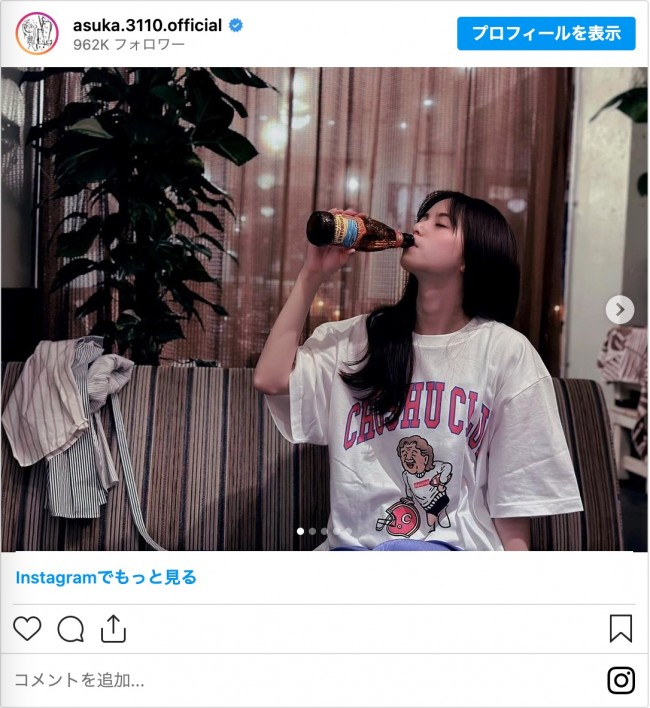Image resolution: width=650 pixels, height=708 pixels.
Task: Open Instagram via the camera logo icon
Action: [x=621, y=680]
